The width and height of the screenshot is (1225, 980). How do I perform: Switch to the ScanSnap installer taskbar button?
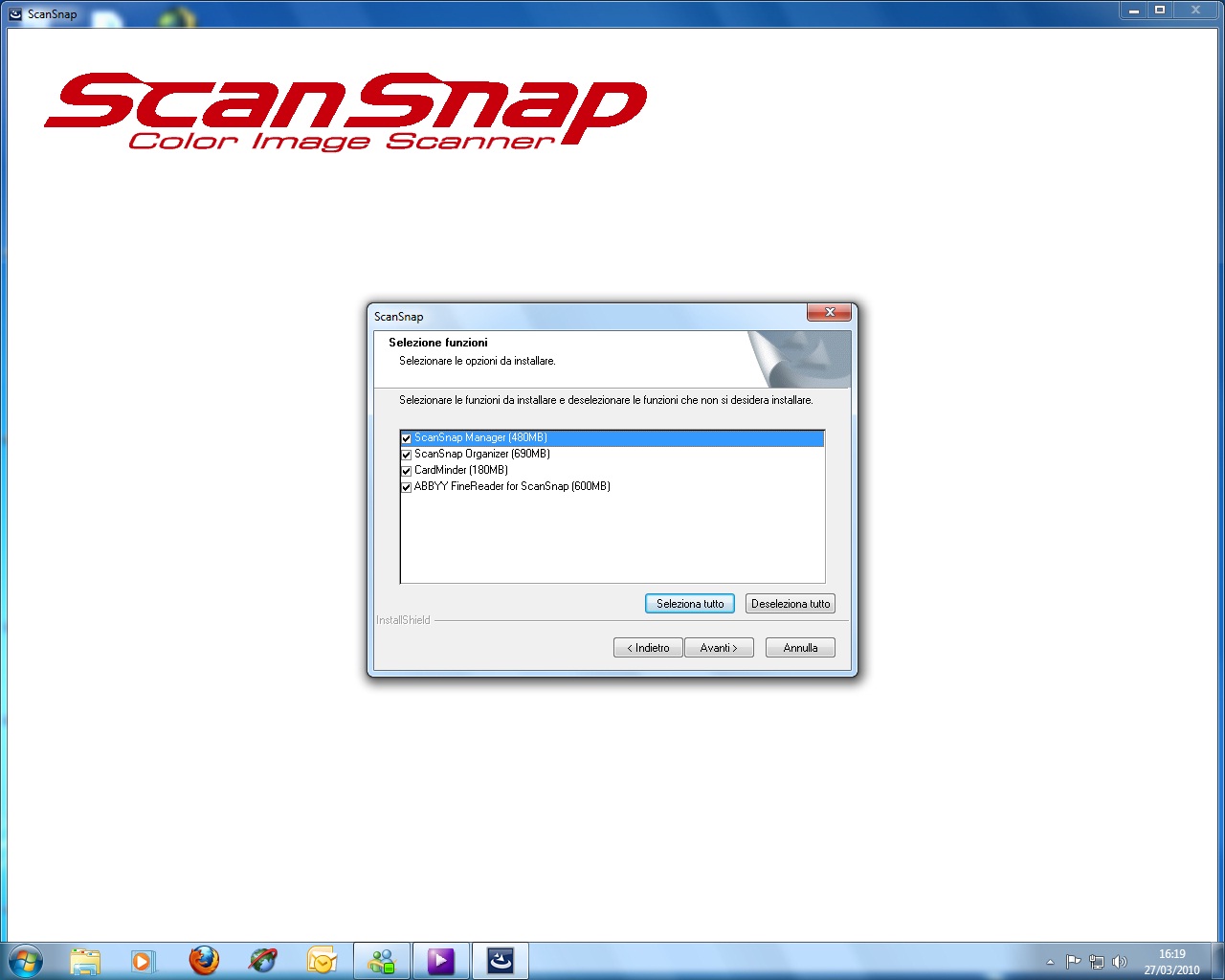[x=501, y=961]
